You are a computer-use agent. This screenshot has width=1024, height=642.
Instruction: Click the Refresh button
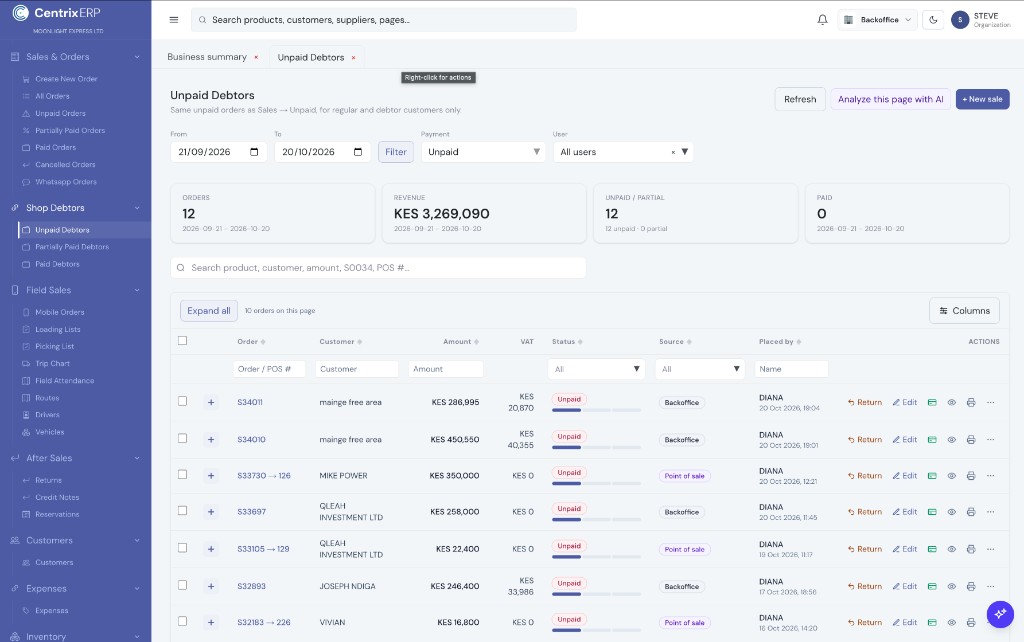click(800, 99)
